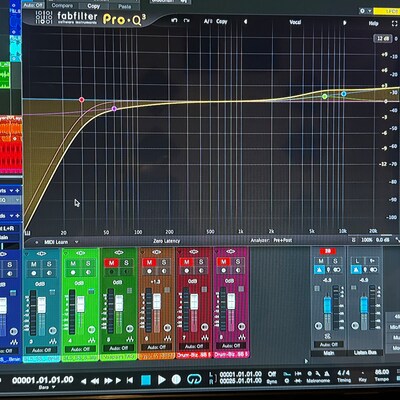Image resolution: width=400 pixels, height=400 pixels.
Task: Toggle channel mode button on channel 4
Action: point(91,330)
